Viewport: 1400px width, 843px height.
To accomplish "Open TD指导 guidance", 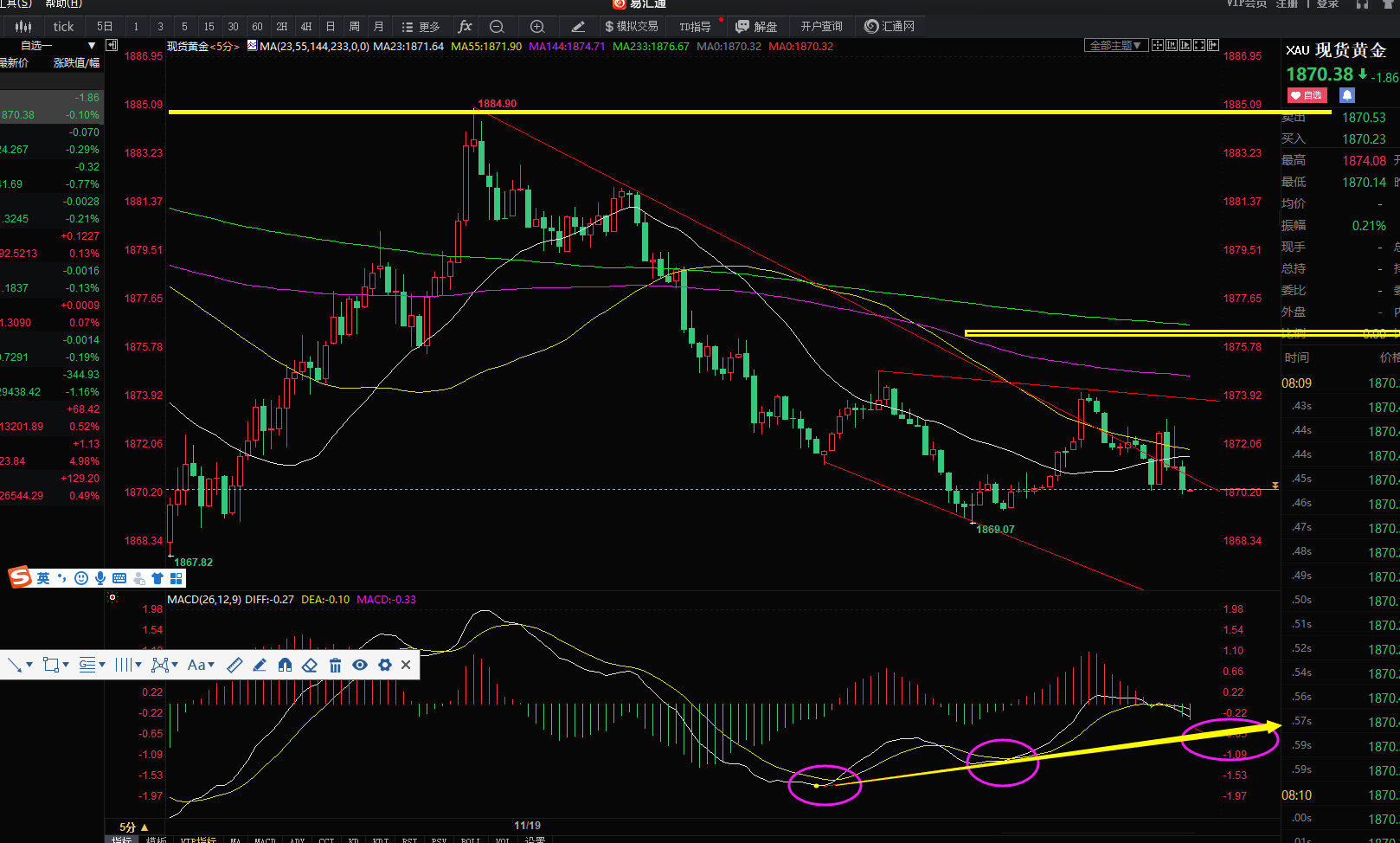I will [x=696, y=27].
